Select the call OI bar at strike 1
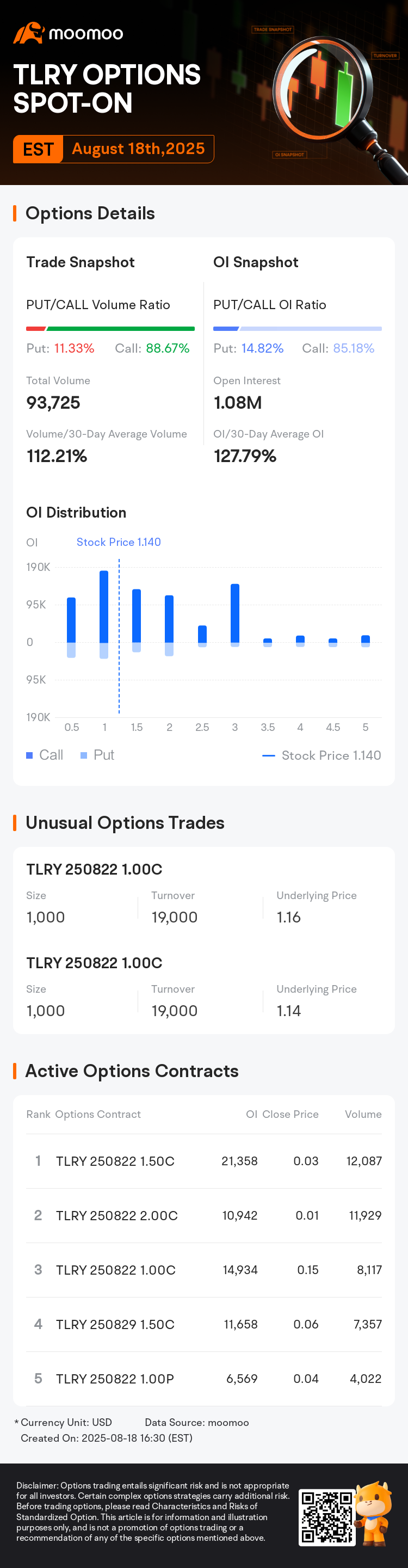 pyautogui.click(x=104, y=606)
